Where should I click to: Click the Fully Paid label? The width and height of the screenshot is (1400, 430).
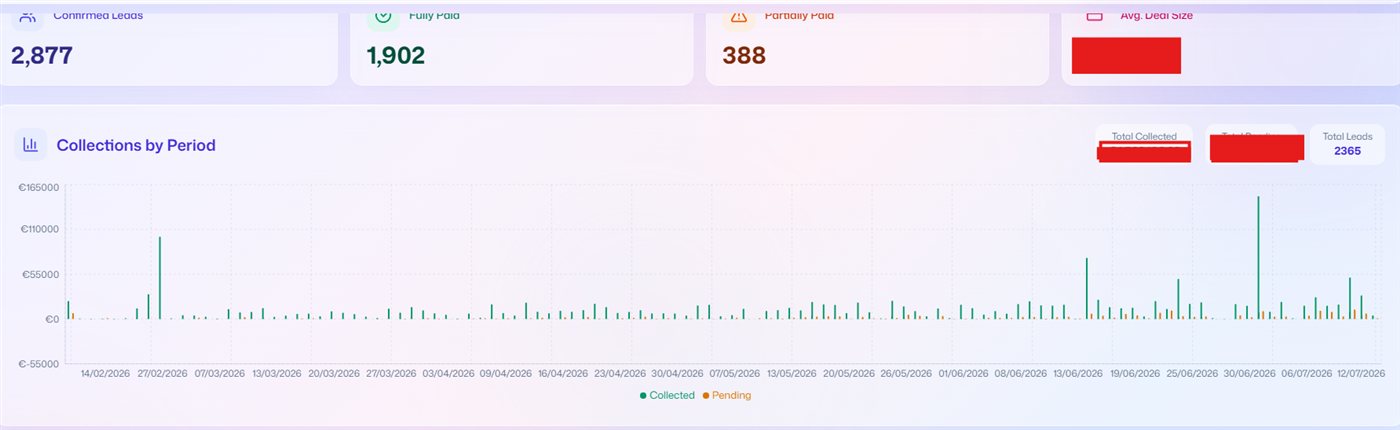(434, 15)
